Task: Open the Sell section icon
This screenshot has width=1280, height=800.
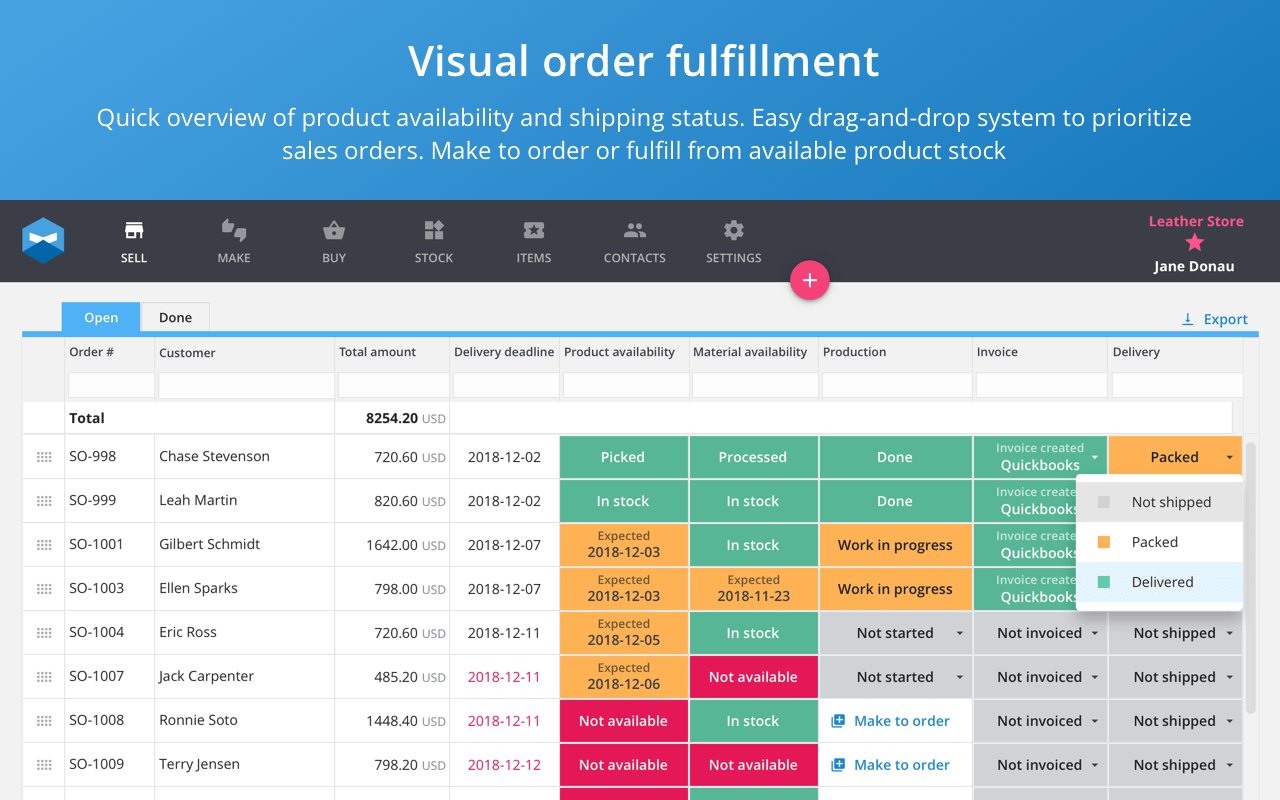Action: [134, 231]
